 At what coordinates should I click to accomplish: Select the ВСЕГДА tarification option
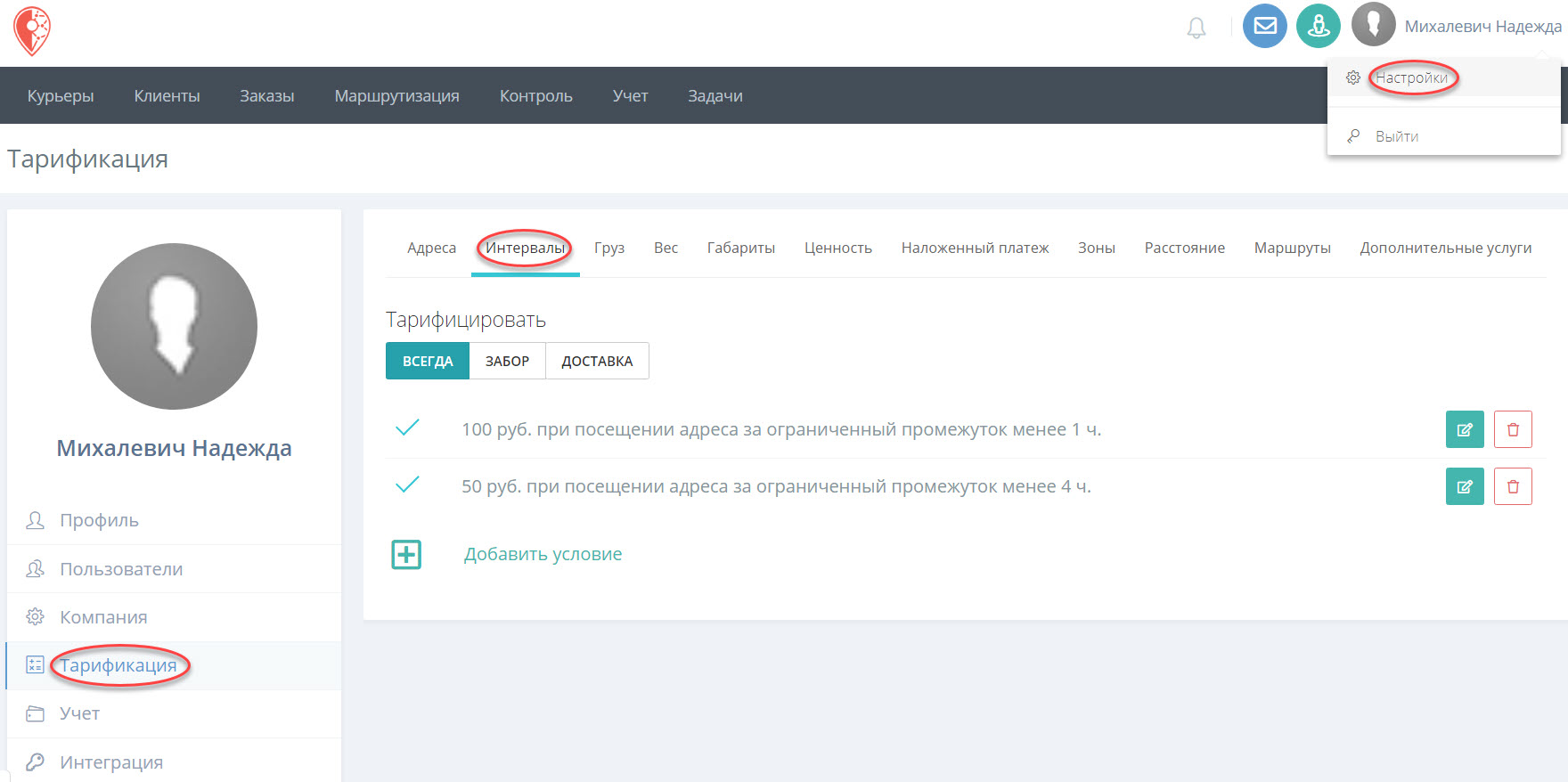[x=428, y=361]
